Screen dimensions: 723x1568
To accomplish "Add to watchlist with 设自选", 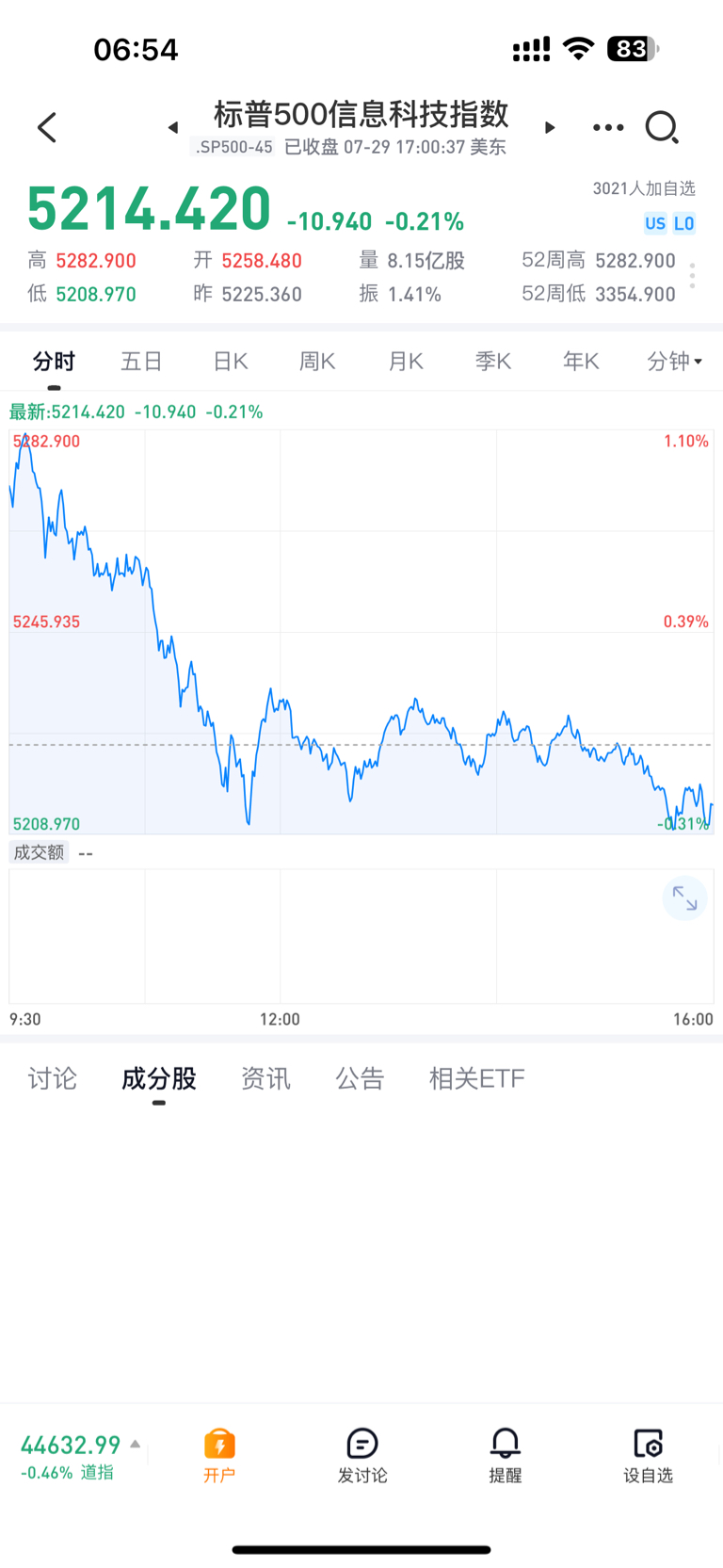I will 649,1455.
